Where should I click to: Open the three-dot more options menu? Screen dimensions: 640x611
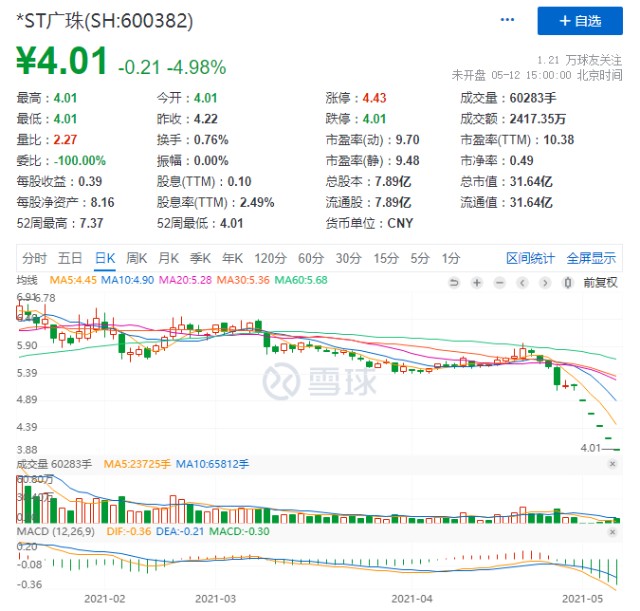507,20
